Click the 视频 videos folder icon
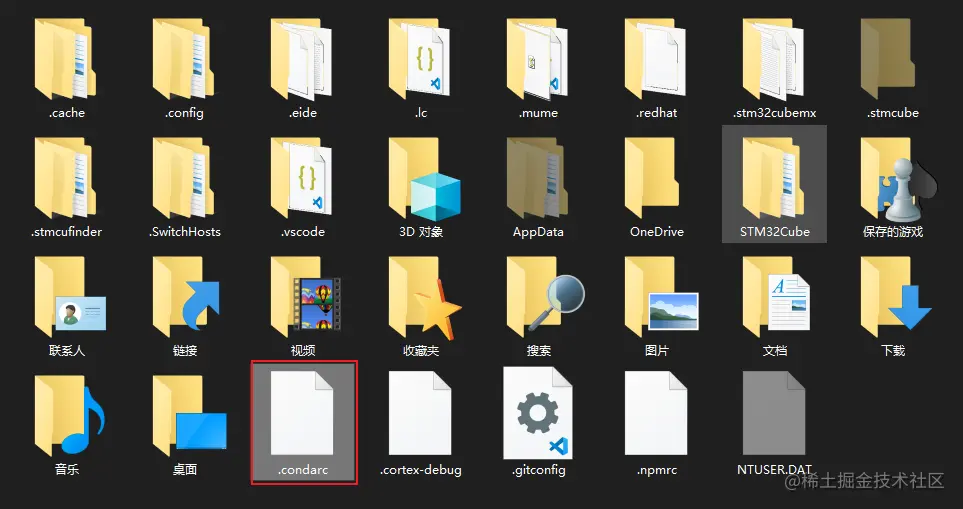 (305, 298)
